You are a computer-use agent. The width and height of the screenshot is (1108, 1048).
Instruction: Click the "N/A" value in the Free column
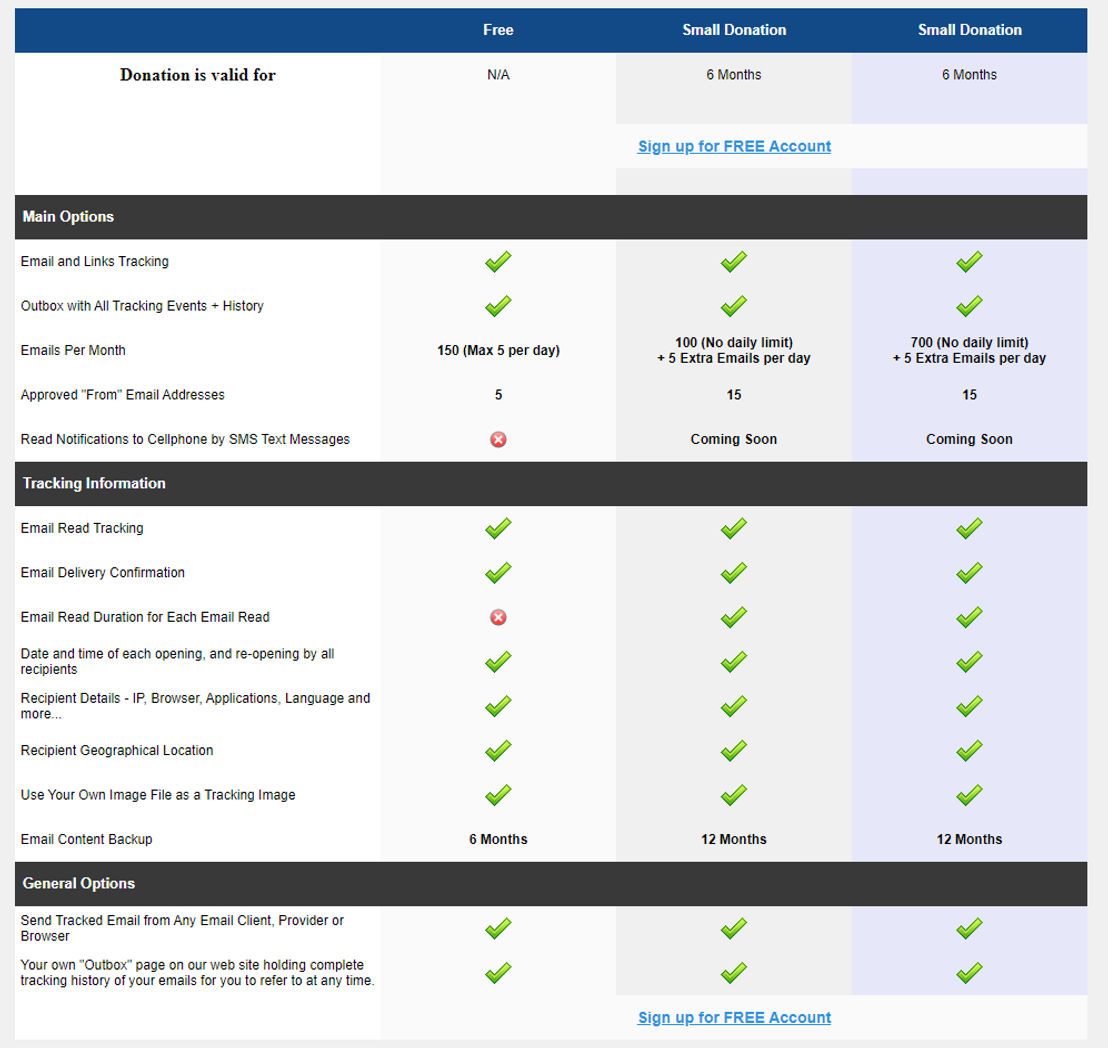[x=498, y=75]
